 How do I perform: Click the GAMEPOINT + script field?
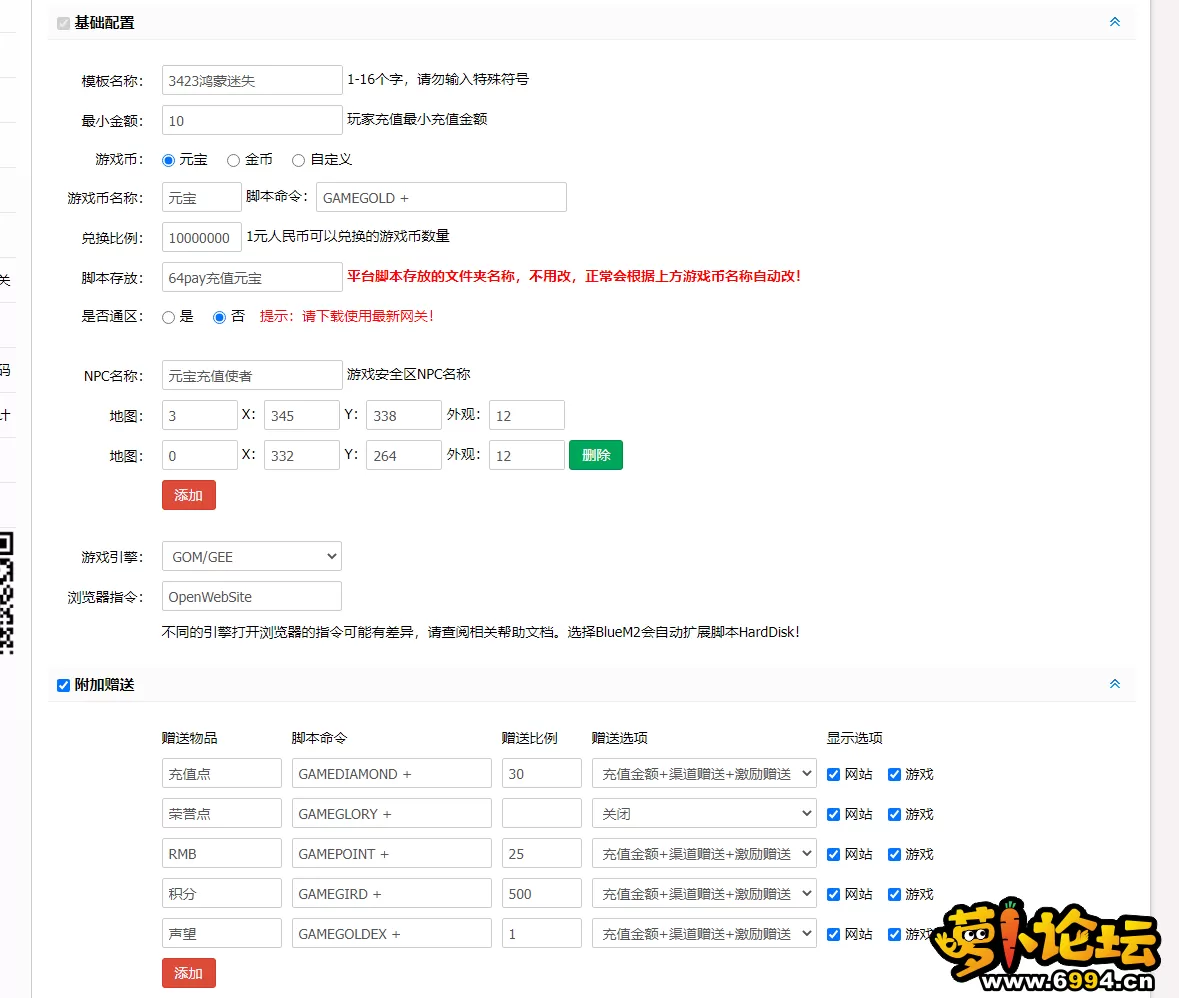click(392, 853)
